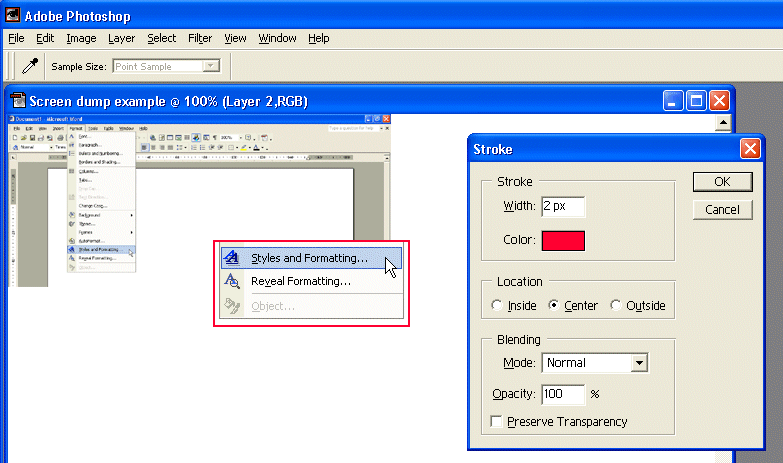Select the Eyedropper tool icon
783x463 pixels.
30,66
